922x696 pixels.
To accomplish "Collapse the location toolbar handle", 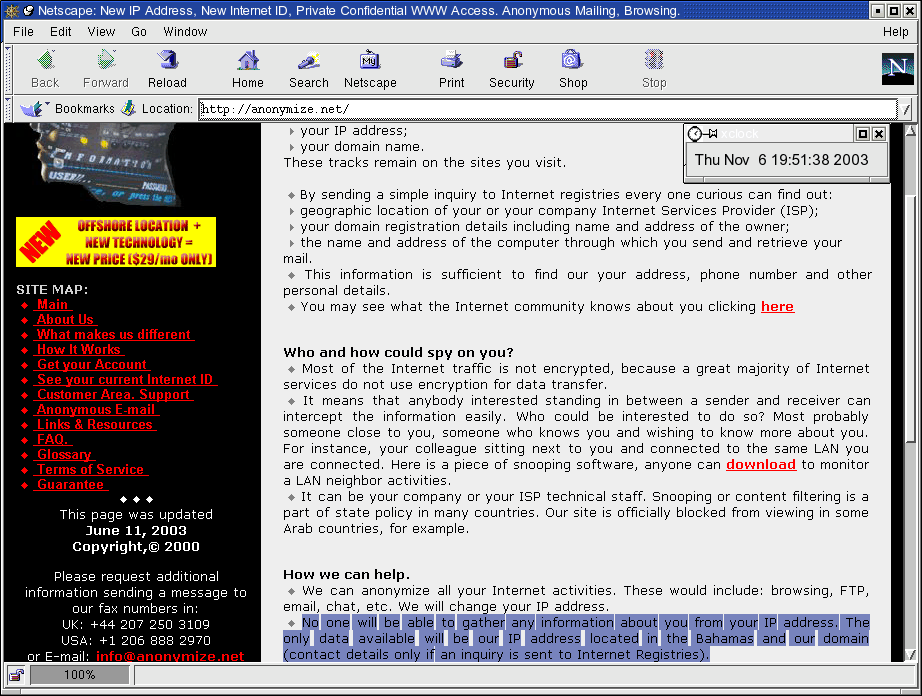I will 8,109.
